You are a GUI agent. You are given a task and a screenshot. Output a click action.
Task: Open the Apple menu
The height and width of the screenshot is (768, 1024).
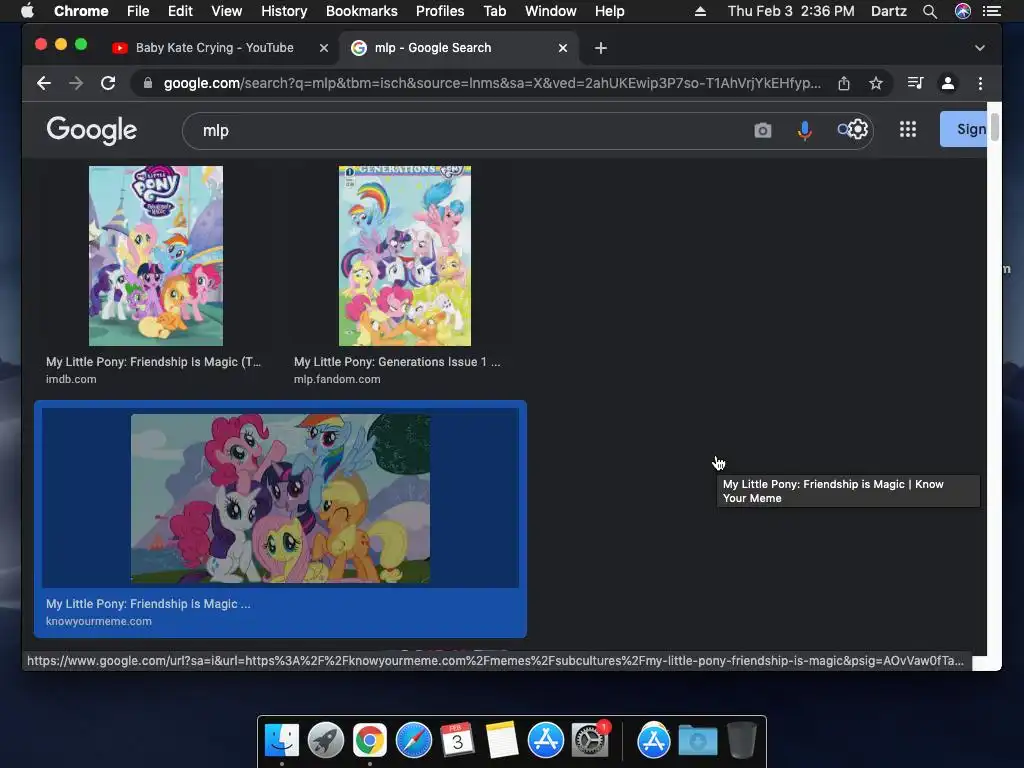(27, 11)
